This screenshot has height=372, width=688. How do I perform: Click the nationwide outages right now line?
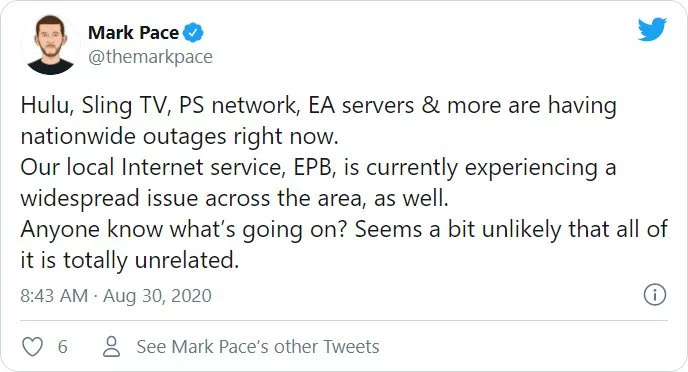click(179, 136)
